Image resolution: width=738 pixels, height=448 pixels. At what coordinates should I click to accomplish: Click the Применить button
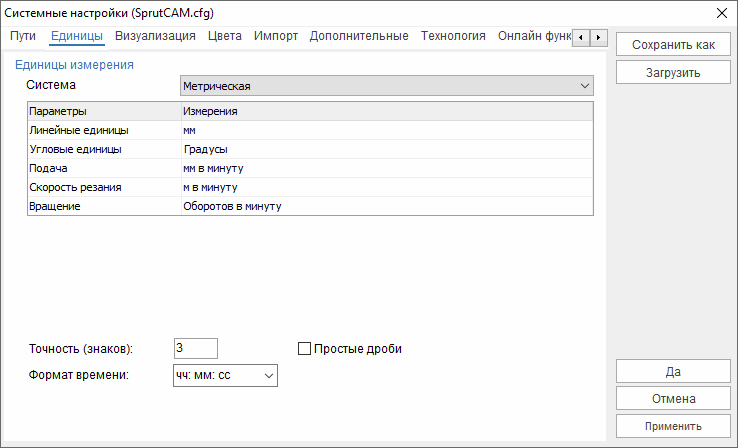coord(673,426)
